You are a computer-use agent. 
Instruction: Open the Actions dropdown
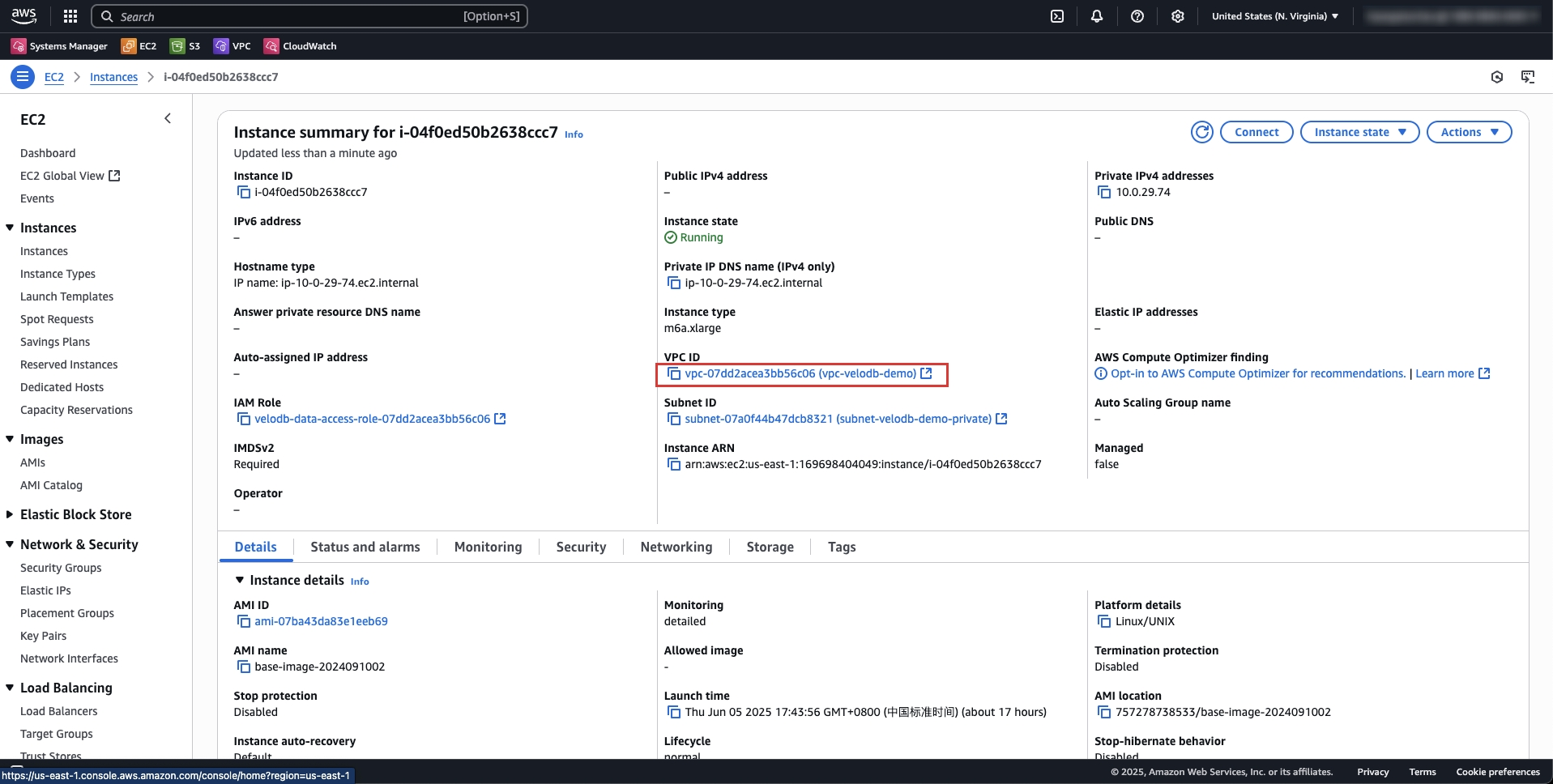tap(1469, 132)
